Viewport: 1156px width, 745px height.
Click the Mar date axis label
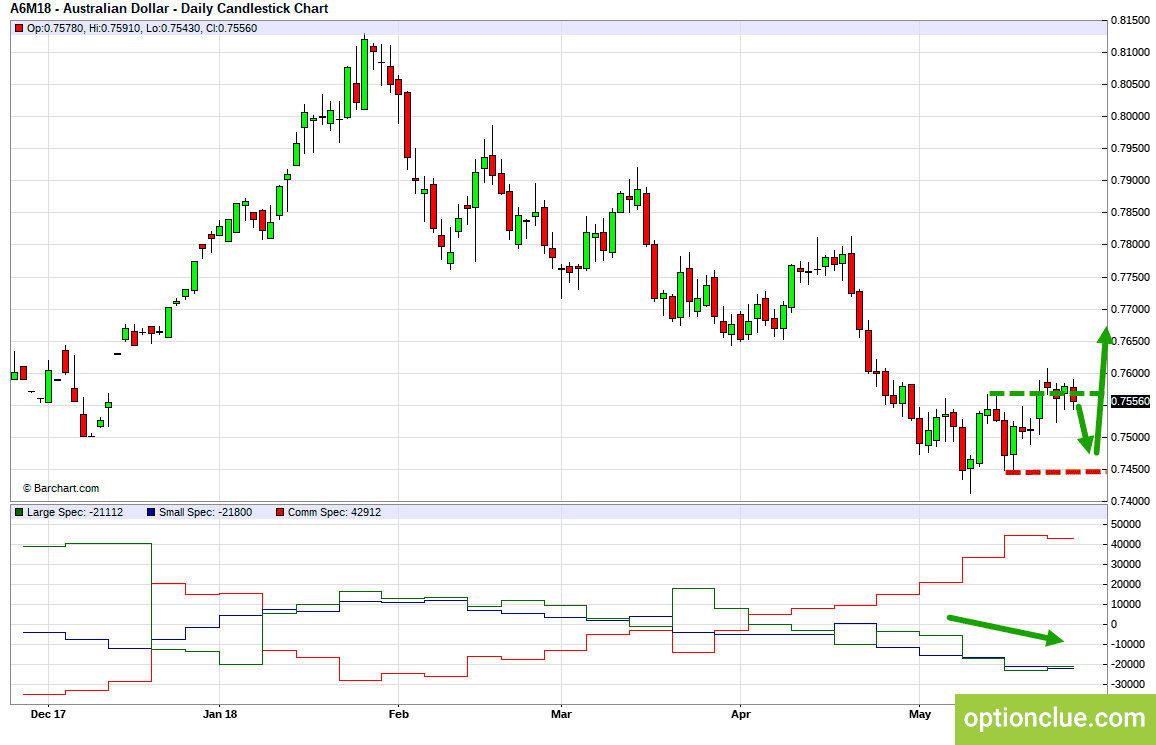pos(562,714)
